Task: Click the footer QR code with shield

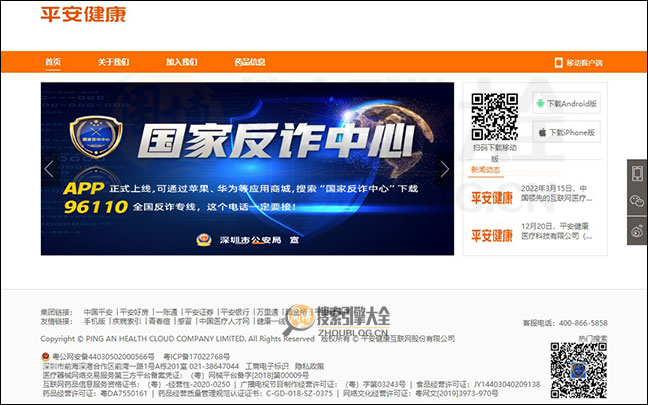Action: point(579,371)
